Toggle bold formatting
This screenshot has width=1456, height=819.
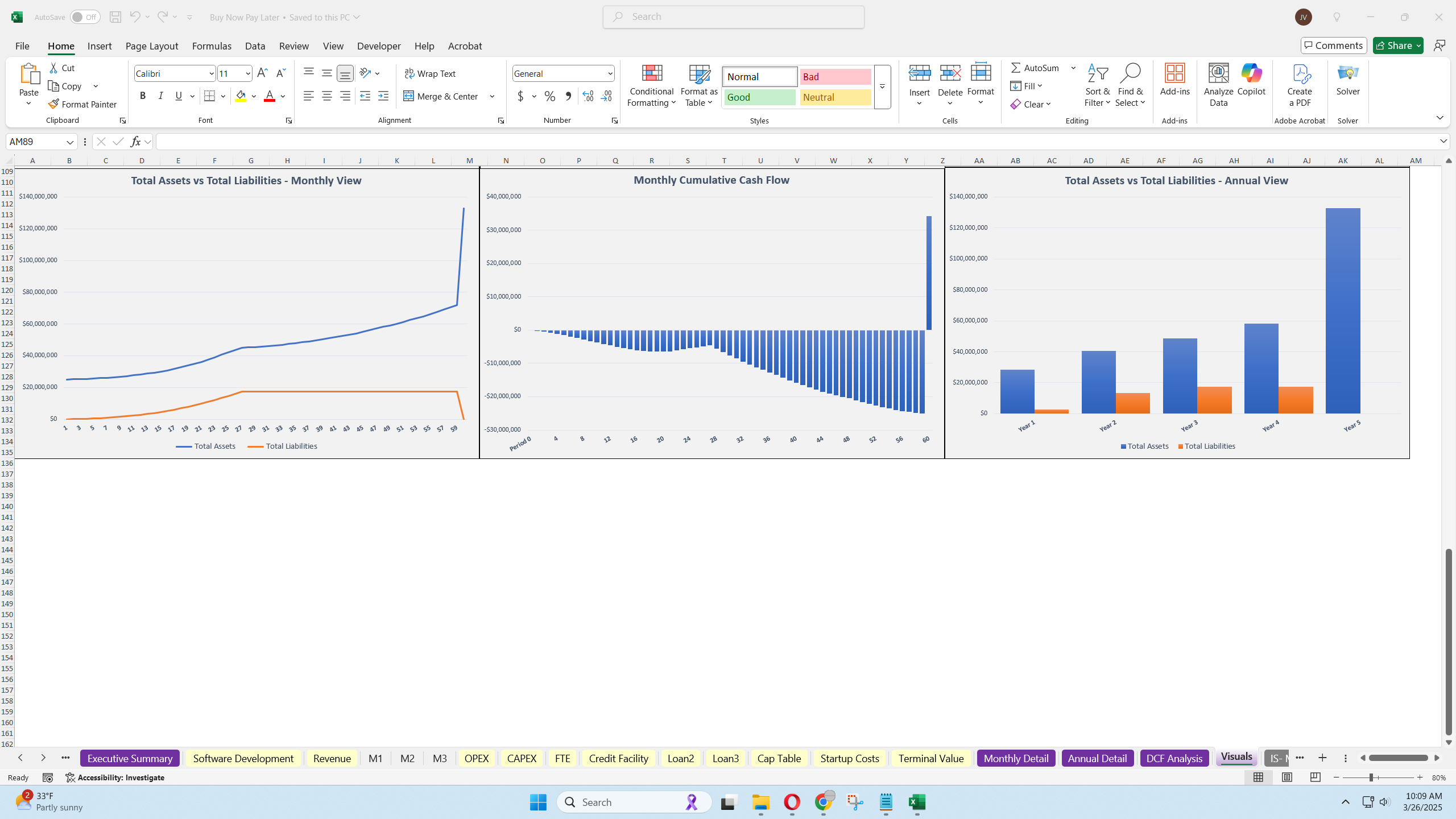click(x=143, y=96)
